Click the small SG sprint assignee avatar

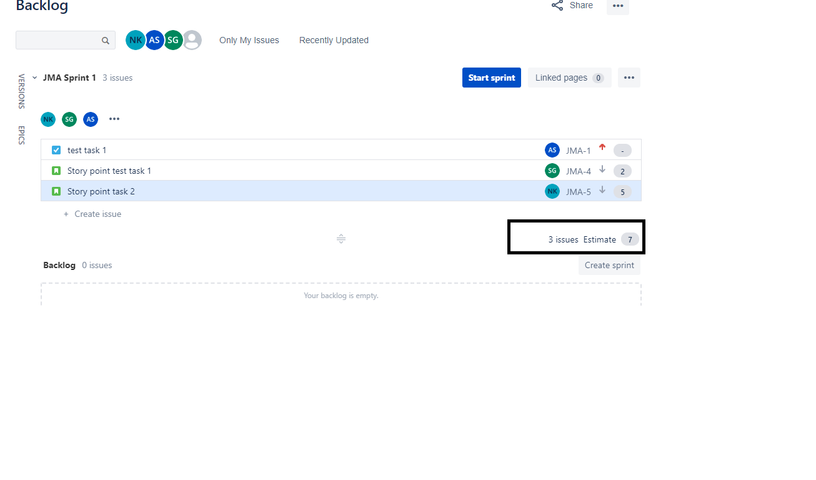(x=69, y=119)
